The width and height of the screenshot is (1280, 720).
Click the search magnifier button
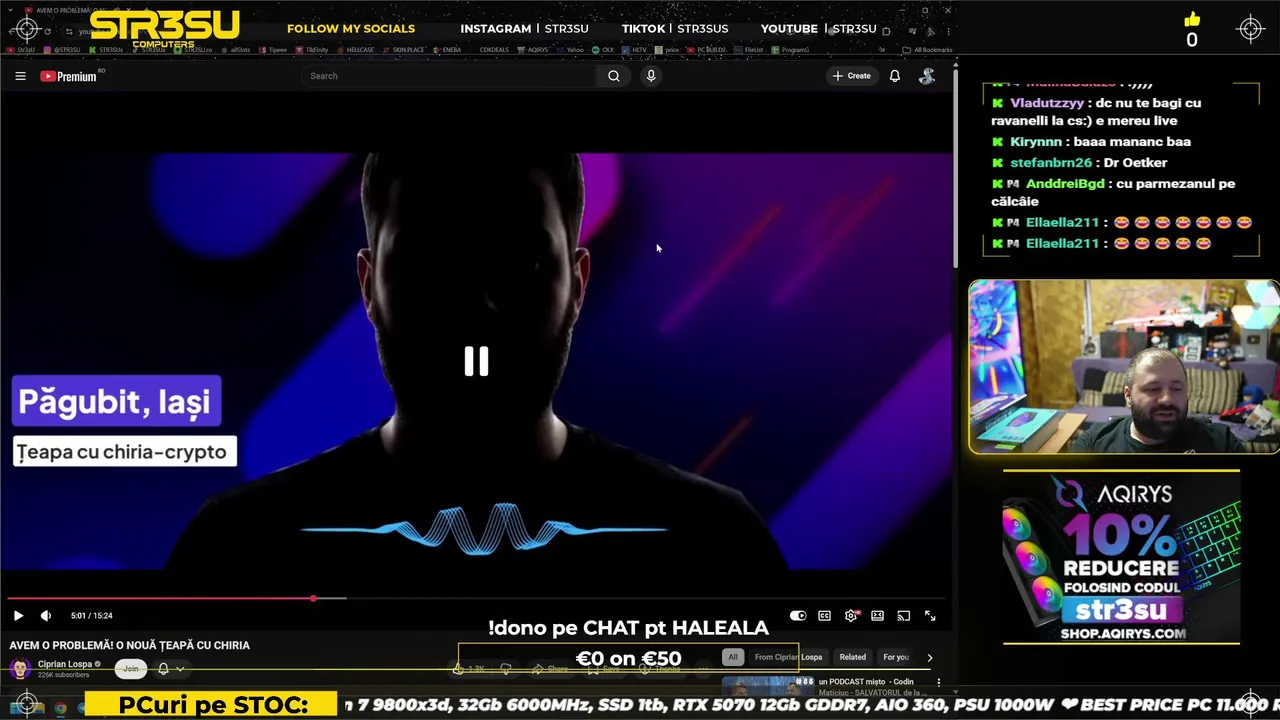coord(614,76)
